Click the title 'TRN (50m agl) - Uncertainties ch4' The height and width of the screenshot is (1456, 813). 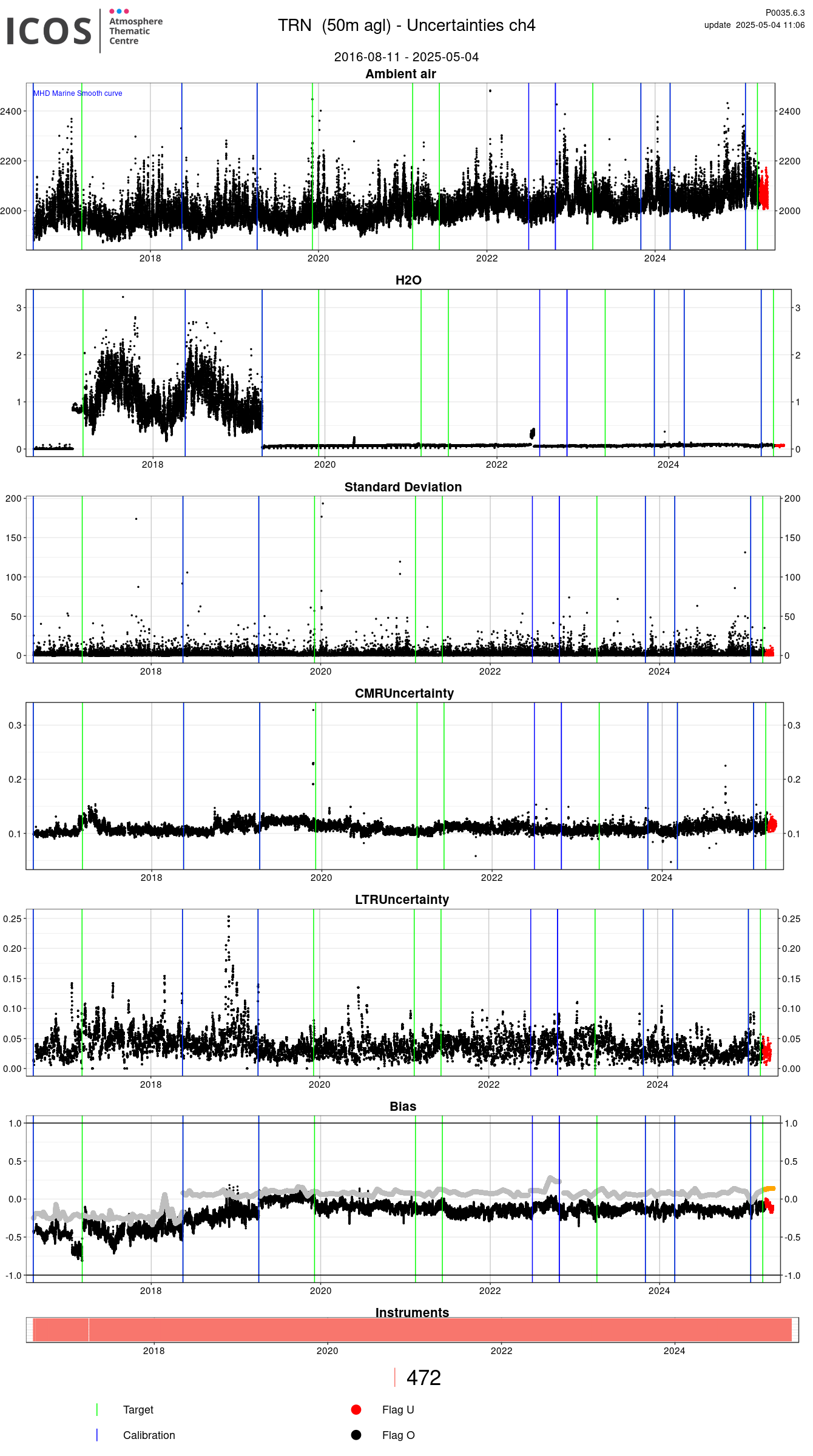[x=406, y=25]
